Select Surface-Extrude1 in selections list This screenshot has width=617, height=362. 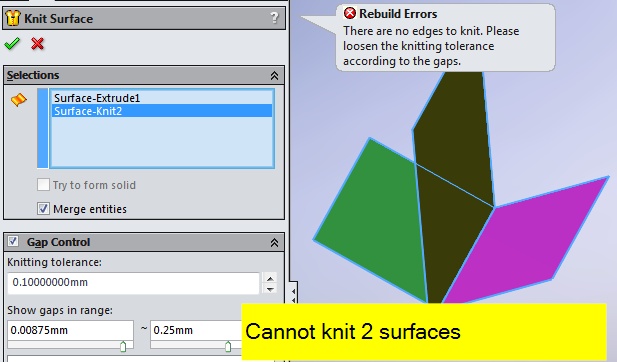click(162, 98)
